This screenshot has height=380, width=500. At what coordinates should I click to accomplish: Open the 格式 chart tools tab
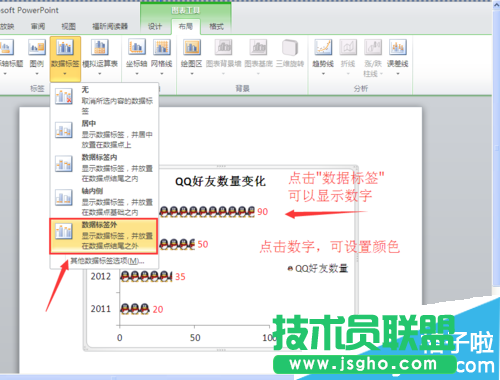pyautogui.click(x=216, y=27)
